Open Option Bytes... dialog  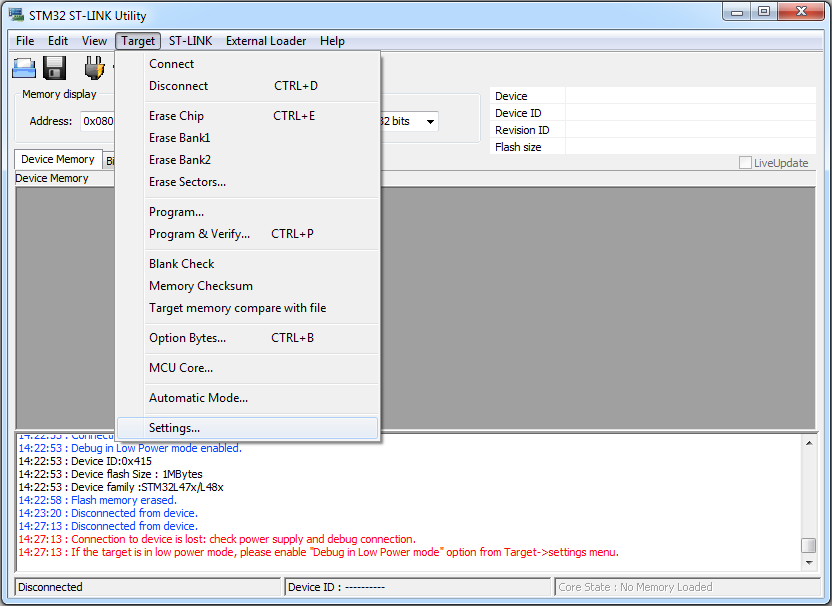(x=247, y=338)
